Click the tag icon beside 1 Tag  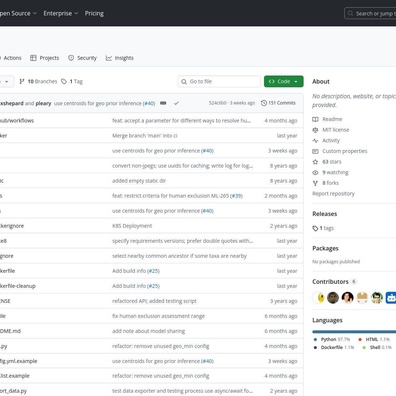[x=64, y=81]
